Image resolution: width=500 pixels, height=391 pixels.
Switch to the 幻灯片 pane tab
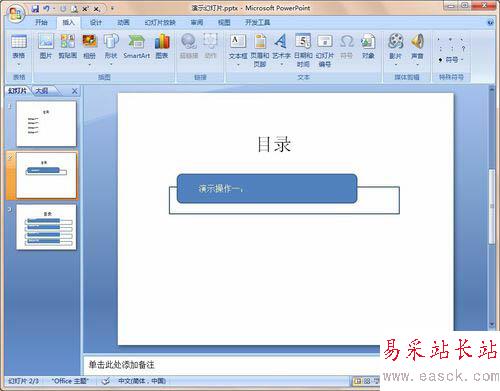click(x=17, y=91)
